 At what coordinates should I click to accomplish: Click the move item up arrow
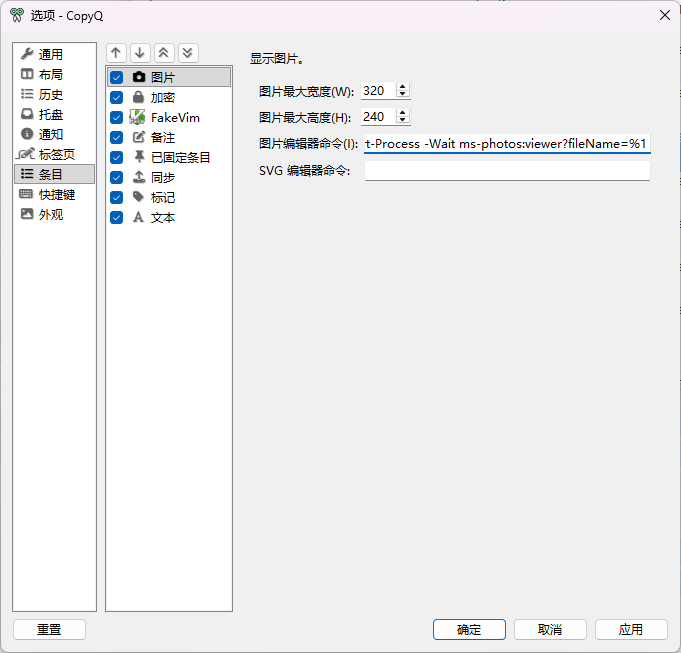116,53
